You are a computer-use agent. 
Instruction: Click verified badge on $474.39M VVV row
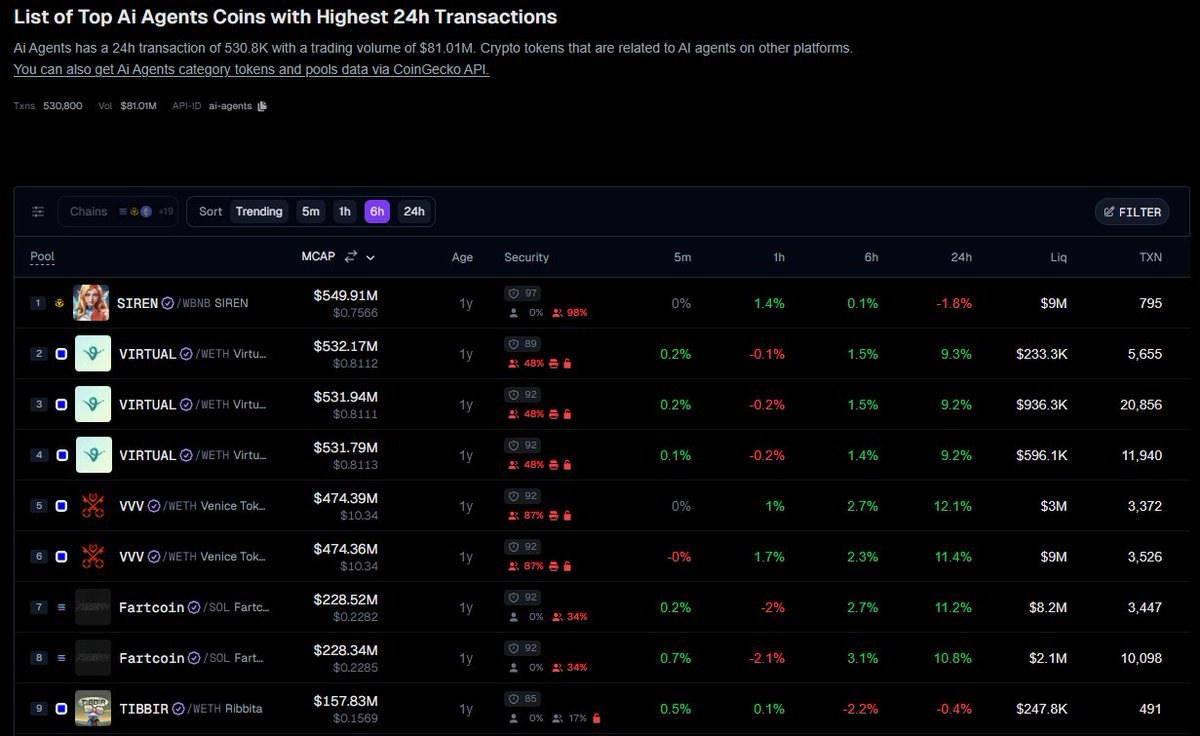pyautogui.click(x=154, y=506)
